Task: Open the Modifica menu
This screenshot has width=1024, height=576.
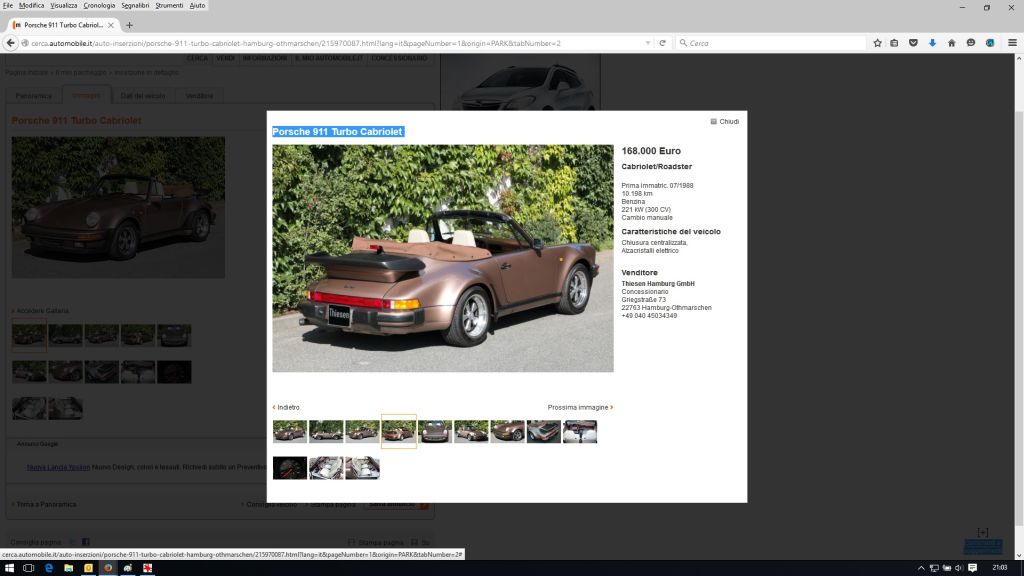Action: coord(31,5)
